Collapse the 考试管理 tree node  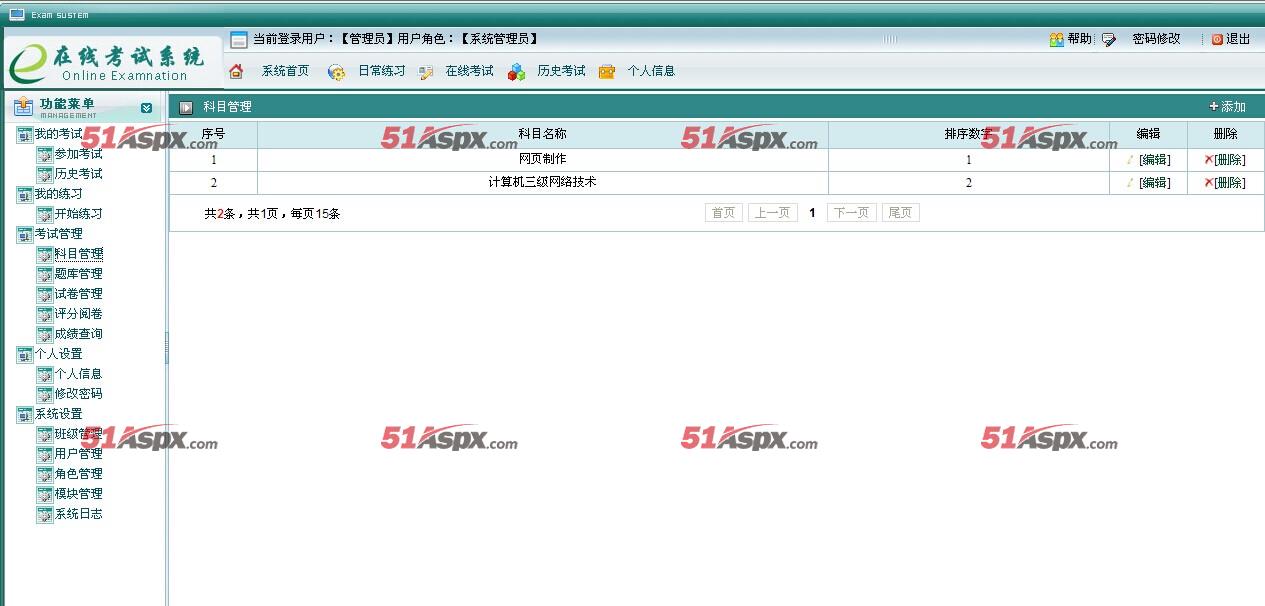coord(25,234)
